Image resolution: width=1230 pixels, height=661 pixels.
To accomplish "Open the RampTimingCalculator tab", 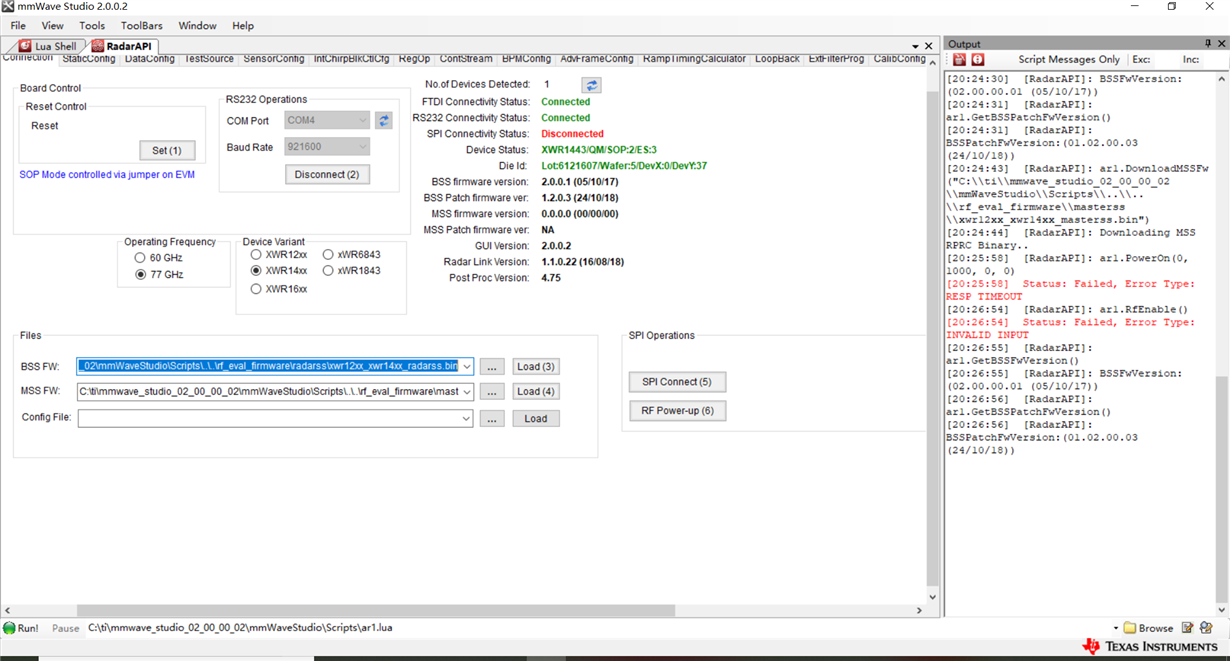I will (x=695, y=59).
